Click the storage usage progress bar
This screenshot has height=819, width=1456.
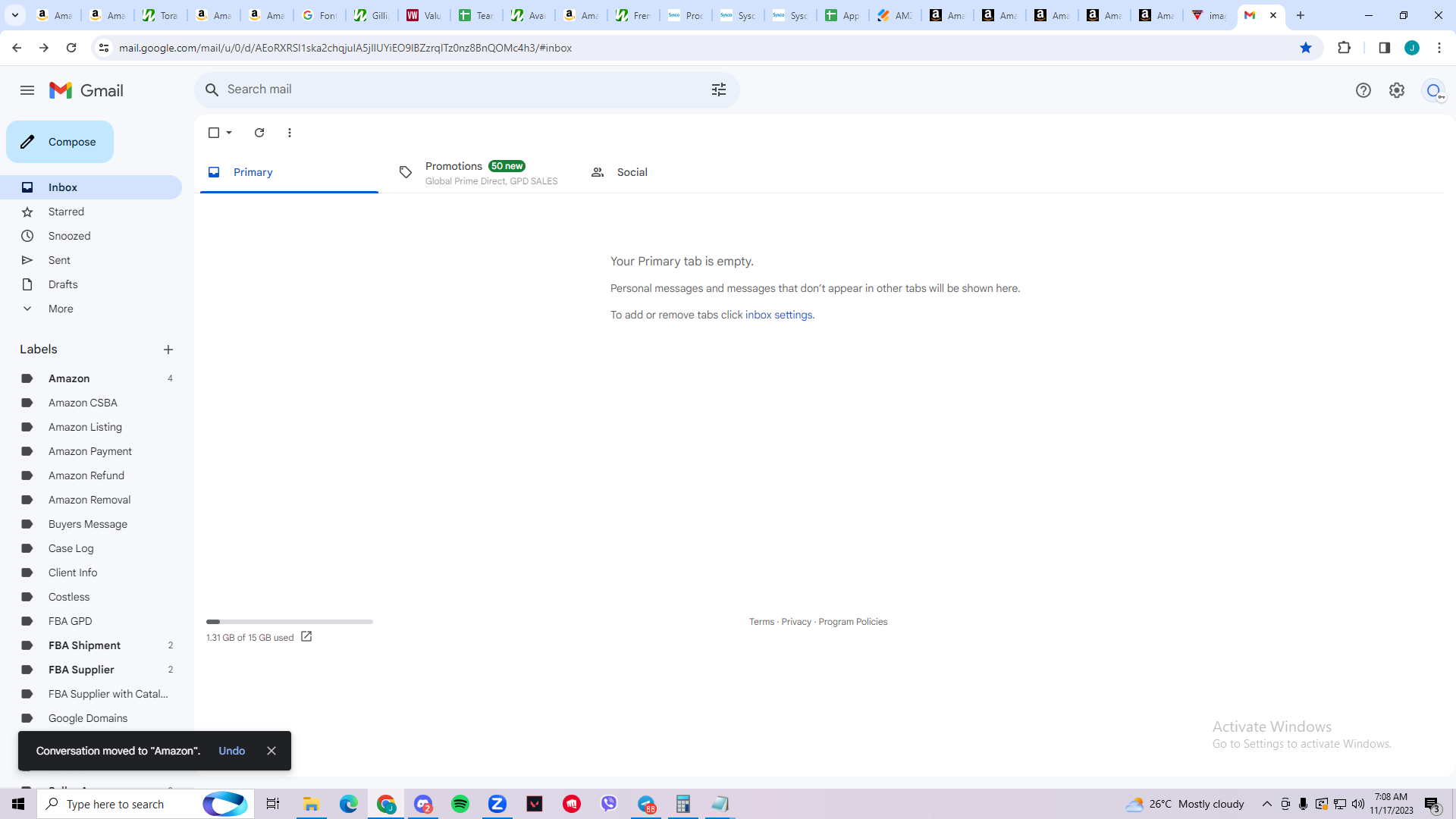(x=290, y=622)
